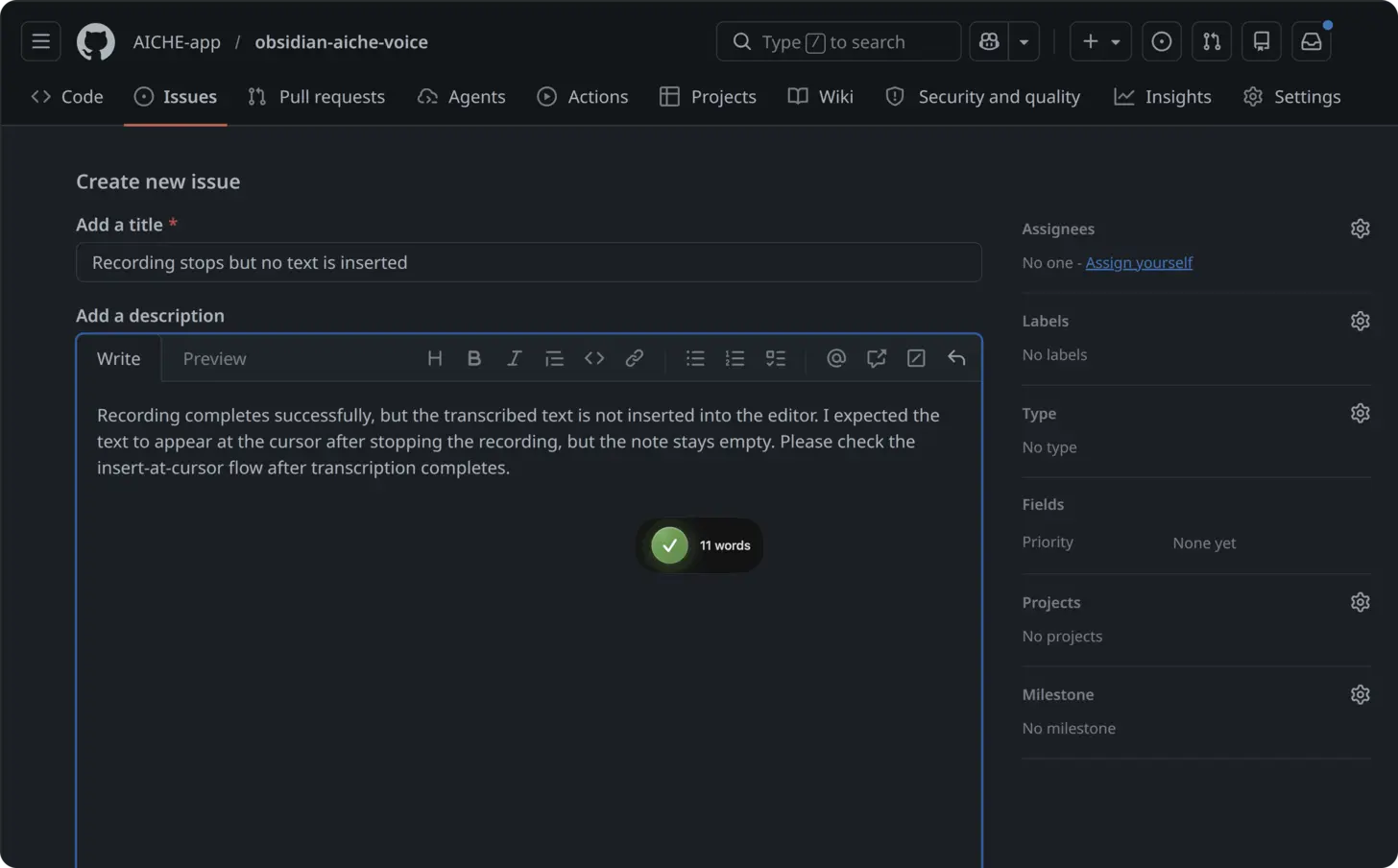Screen dimensions: 1398x868
Task: Open the Milestone gear settings
Action: 1361,694
